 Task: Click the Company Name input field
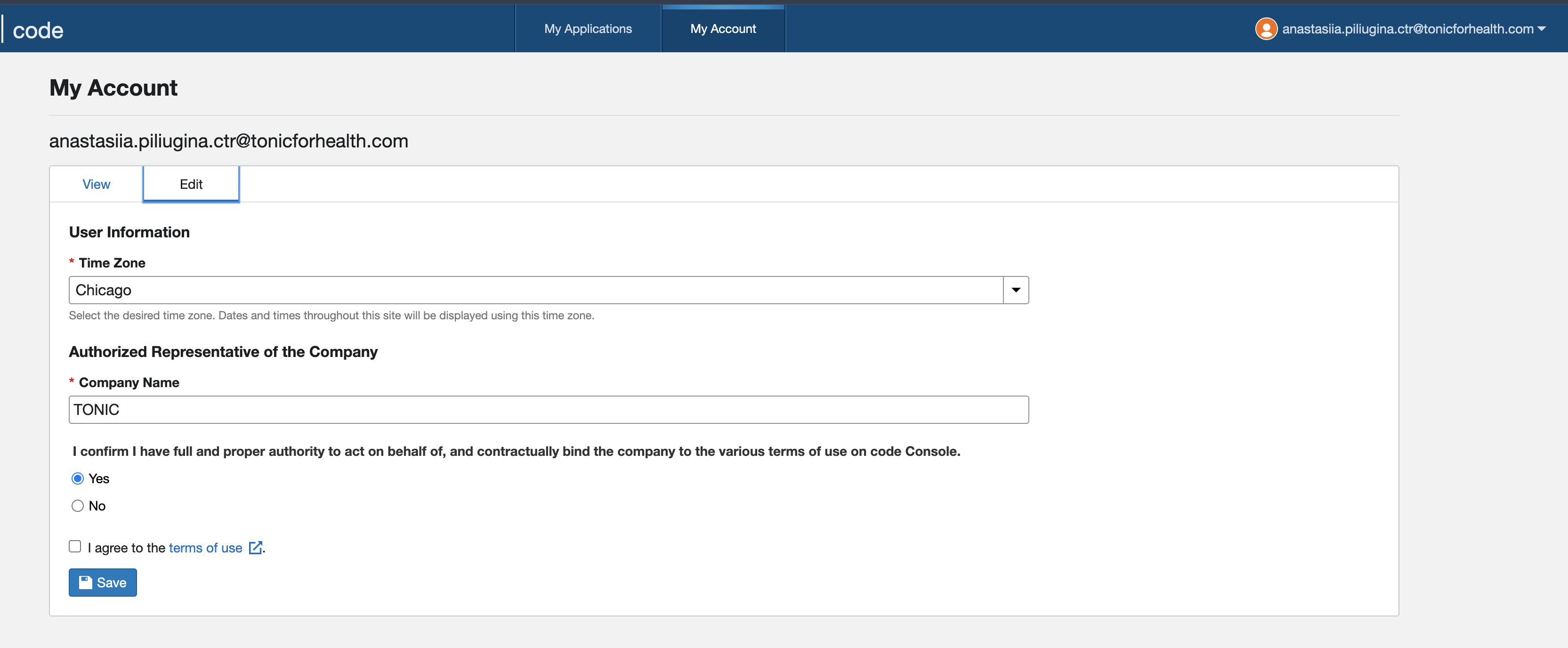tap(548, 410)
